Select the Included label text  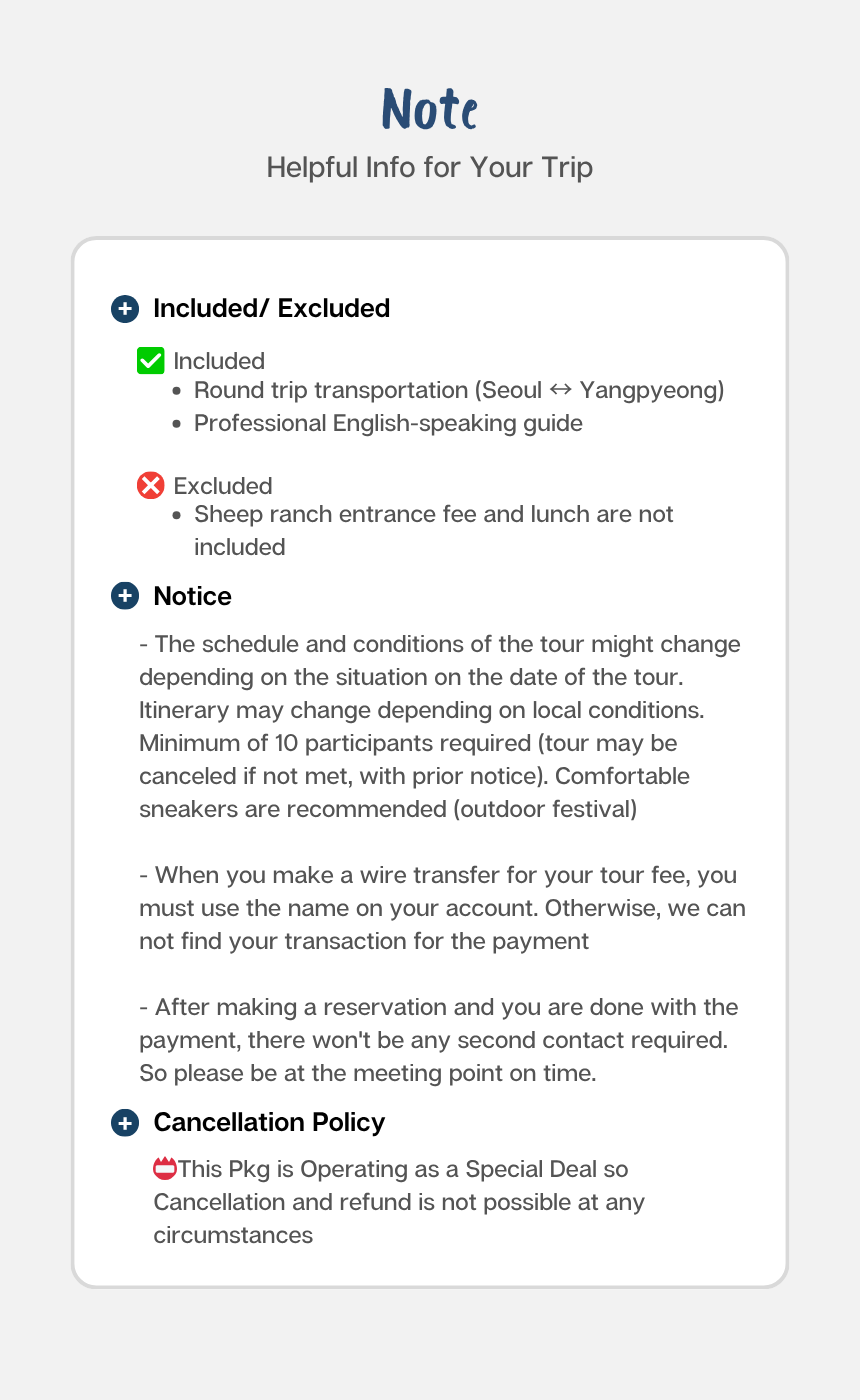(x=219, y=361)
